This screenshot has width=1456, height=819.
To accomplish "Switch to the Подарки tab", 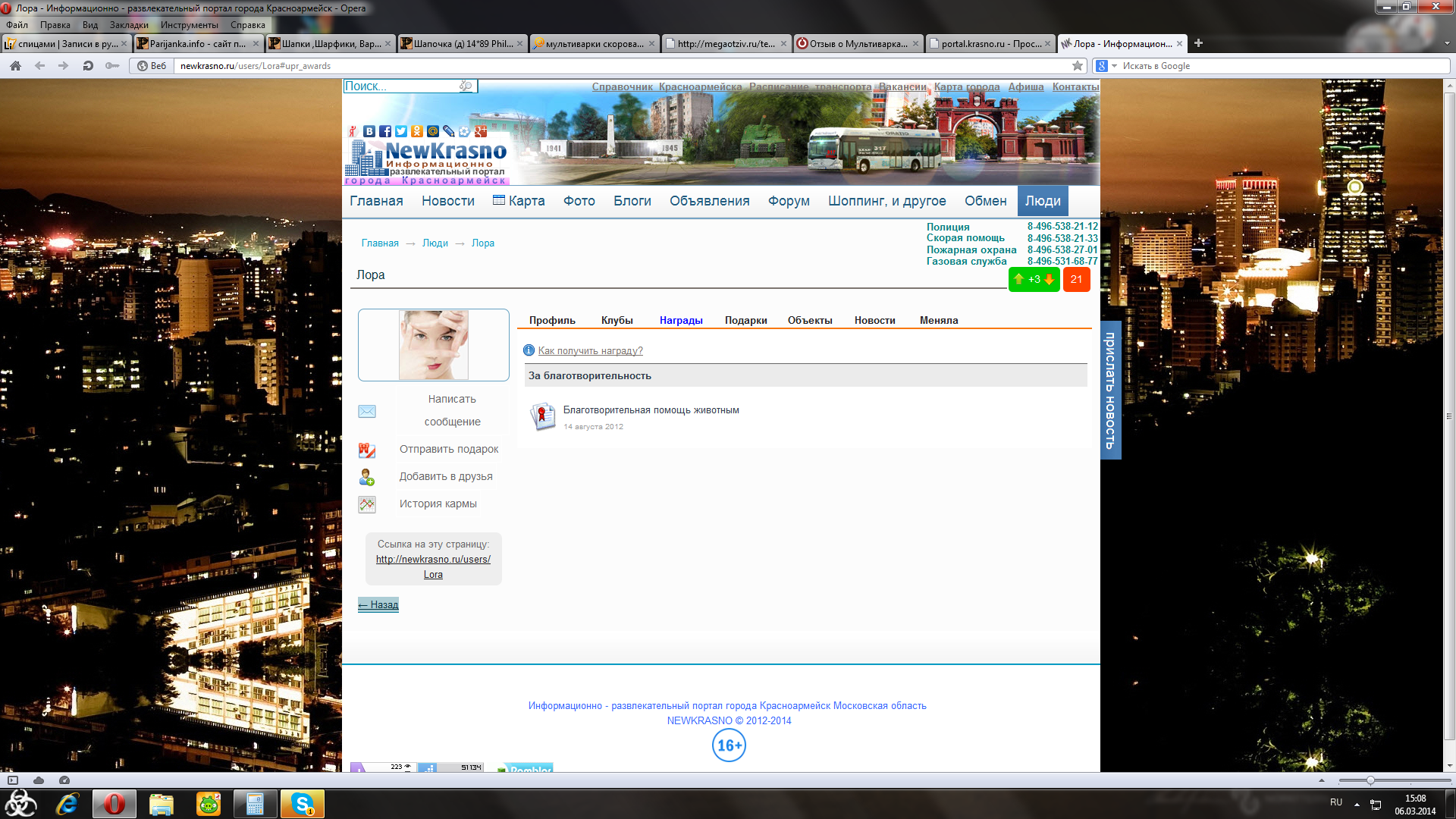I will tap(745, 320).
